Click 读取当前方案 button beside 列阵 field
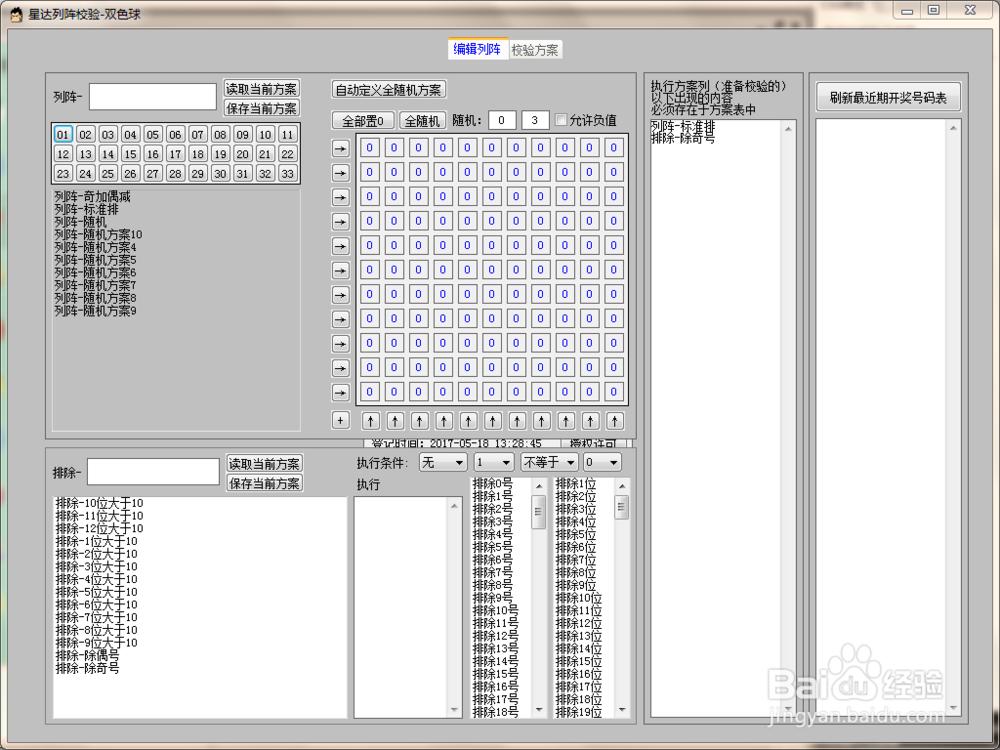Image resolution: width=1000 pixels, height=750 pixels. click(261, 89)
